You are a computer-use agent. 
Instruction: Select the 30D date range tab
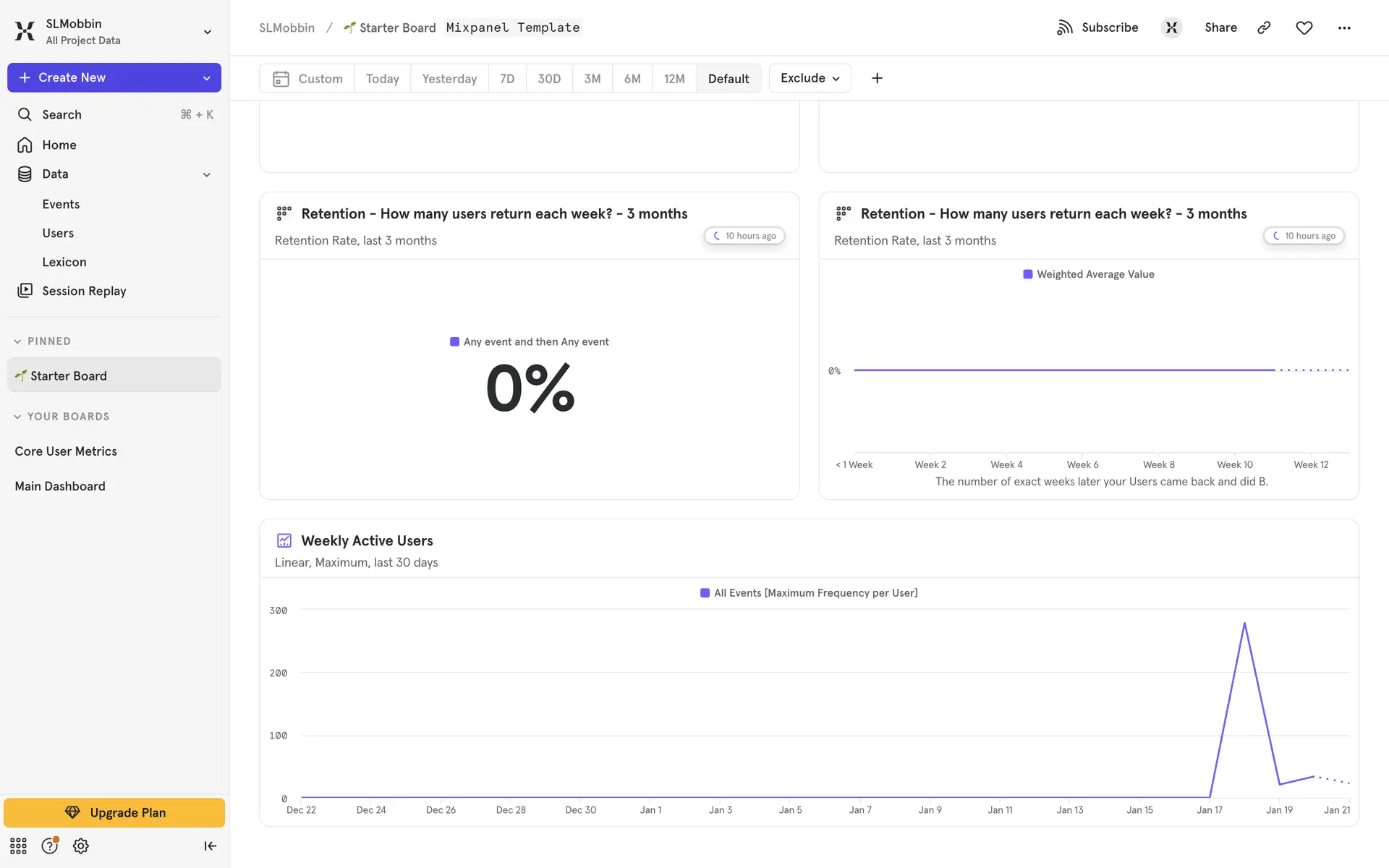[x=548, y=78]
